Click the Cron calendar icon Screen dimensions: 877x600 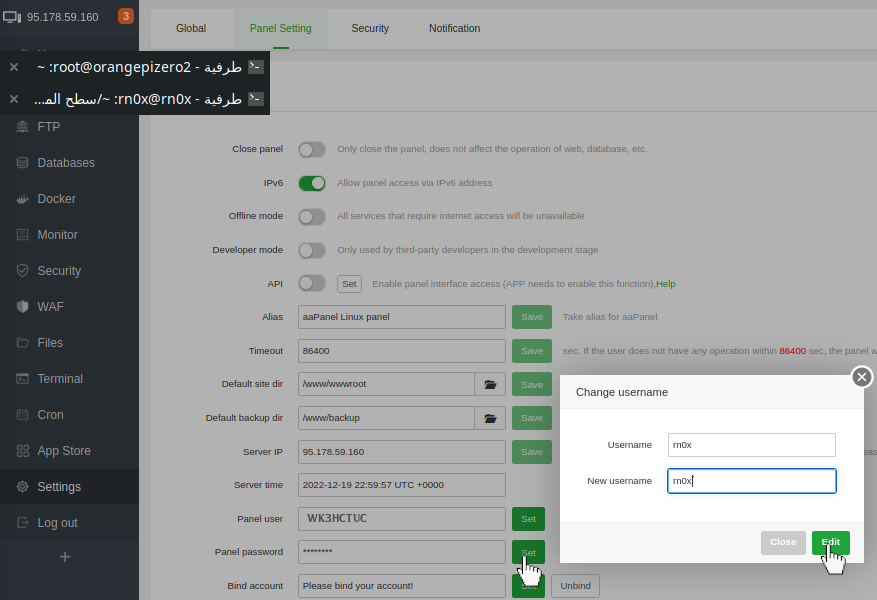[22, 415]
